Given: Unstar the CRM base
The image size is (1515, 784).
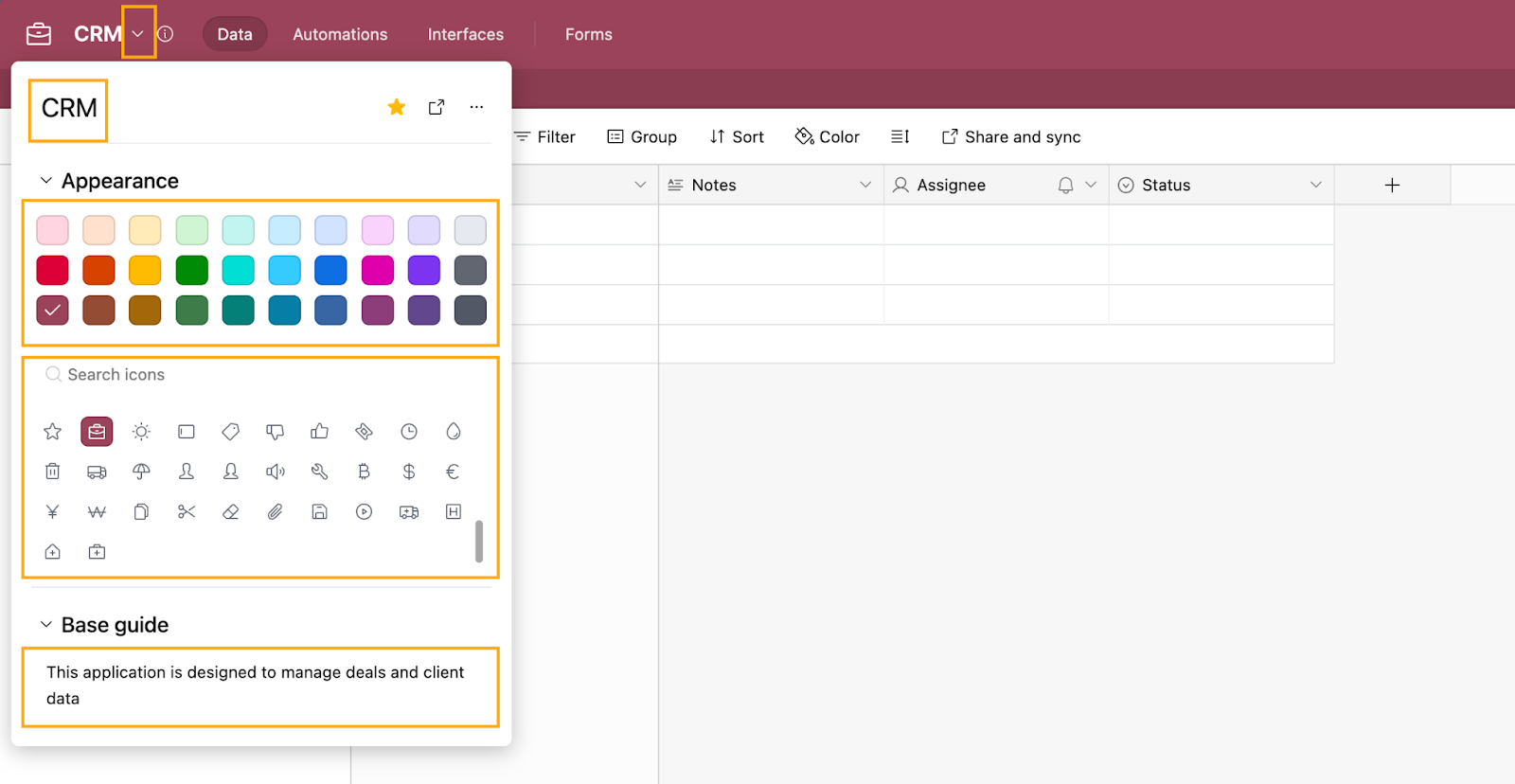Looking at the screenshot, I should pos(397,107).
